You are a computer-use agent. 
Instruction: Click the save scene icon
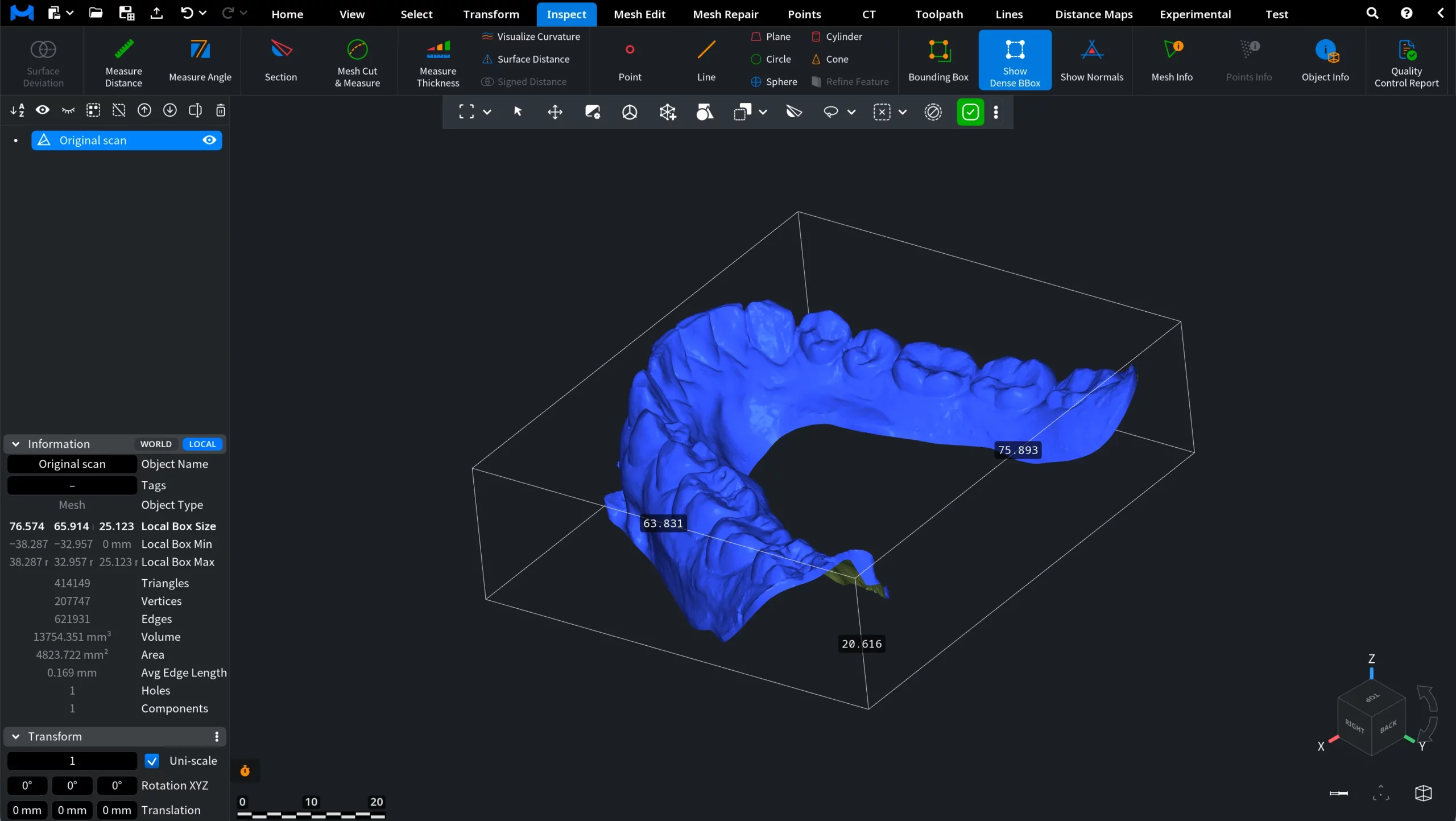pyautogui.click(x=126, y=13)
